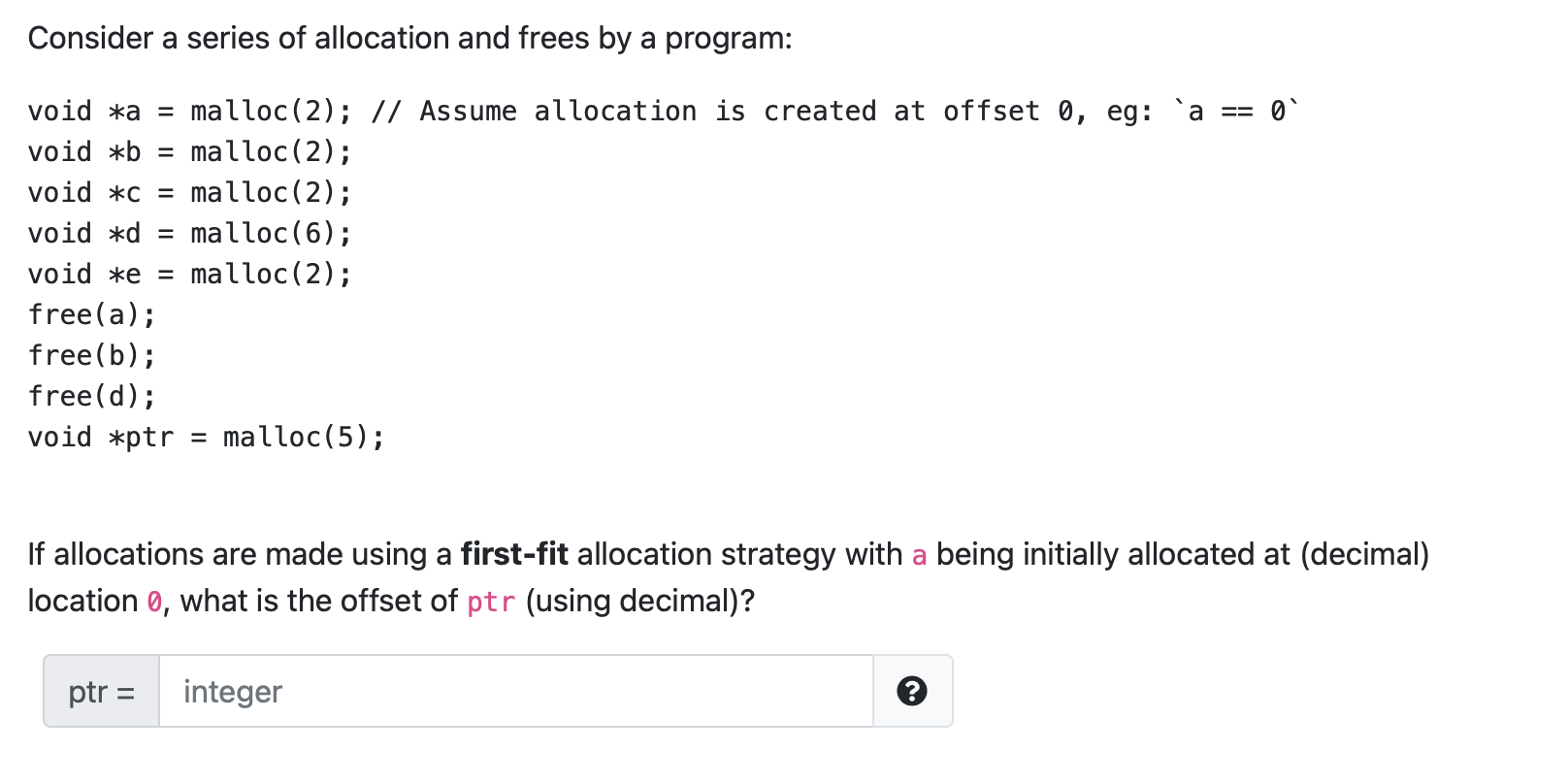This screenshot has height=784, width=1568.
Task: Click the code comment about offset 0
Action: (834, 112)
